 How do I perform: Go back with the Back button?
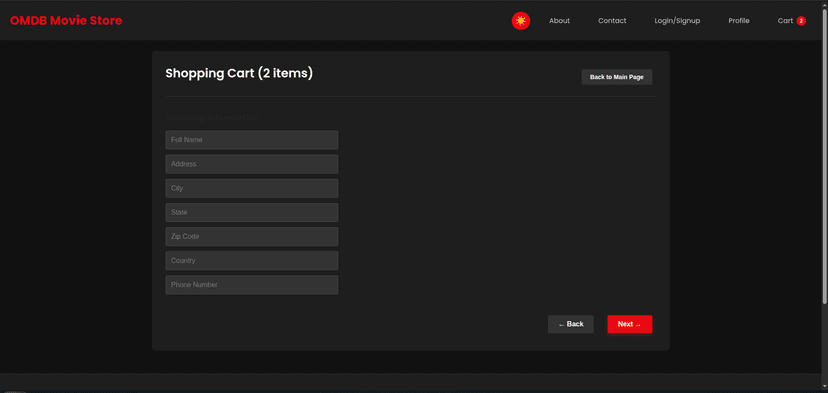571,324
